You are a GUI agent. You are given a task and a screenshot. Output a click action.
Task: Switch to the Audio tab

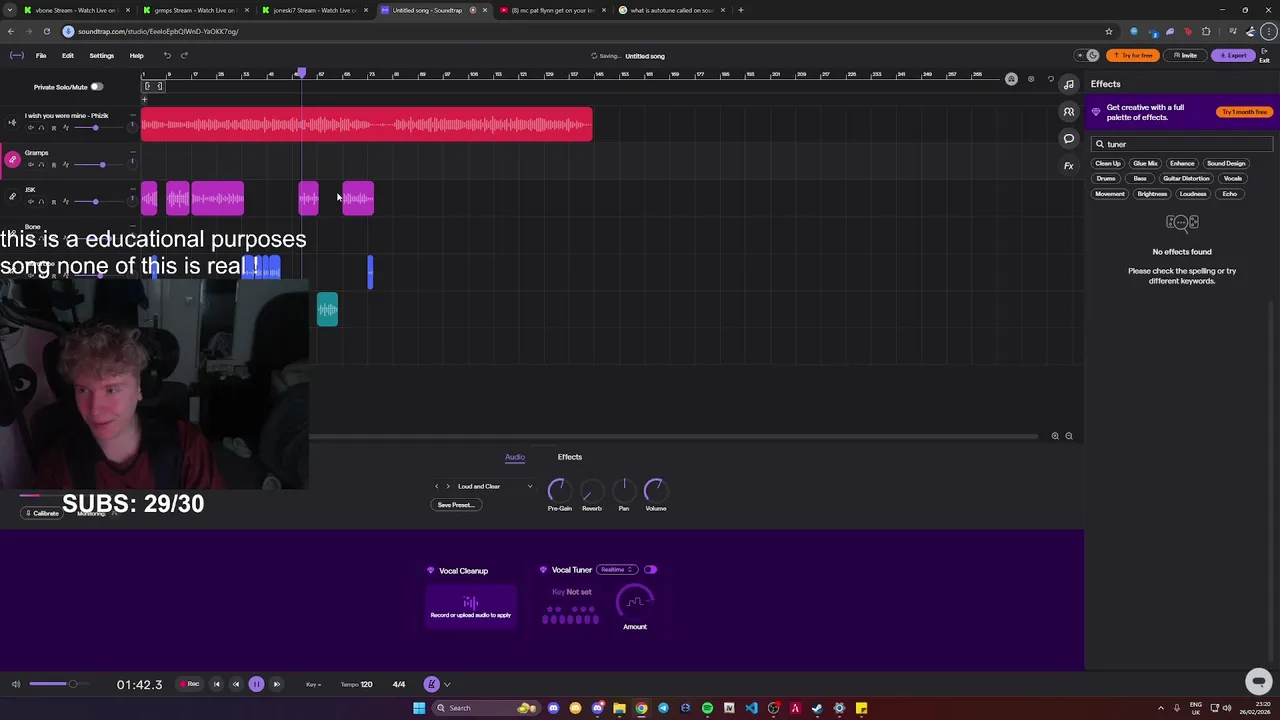[x=515, y=457]
